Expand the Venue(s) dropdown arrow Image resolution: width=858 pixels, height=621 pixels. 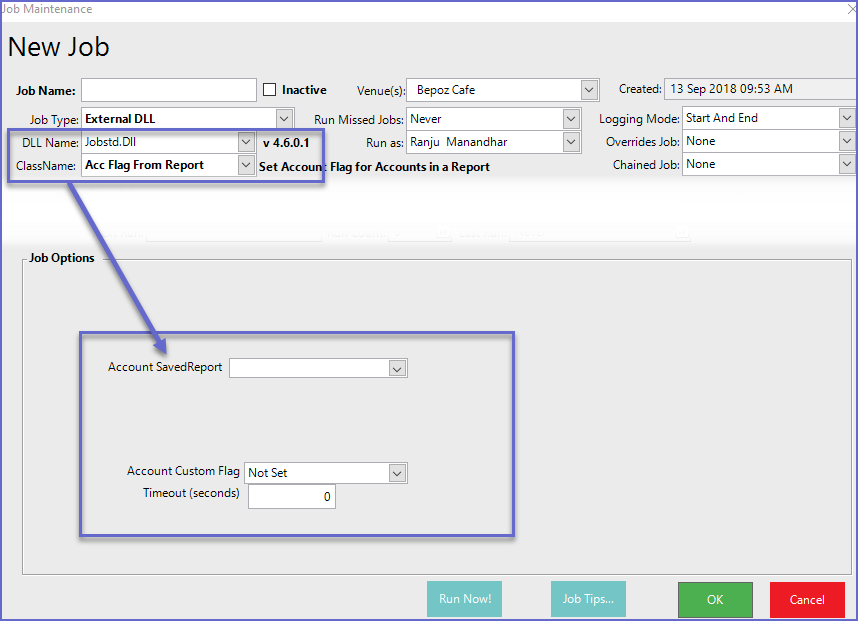tap(589, 90)
